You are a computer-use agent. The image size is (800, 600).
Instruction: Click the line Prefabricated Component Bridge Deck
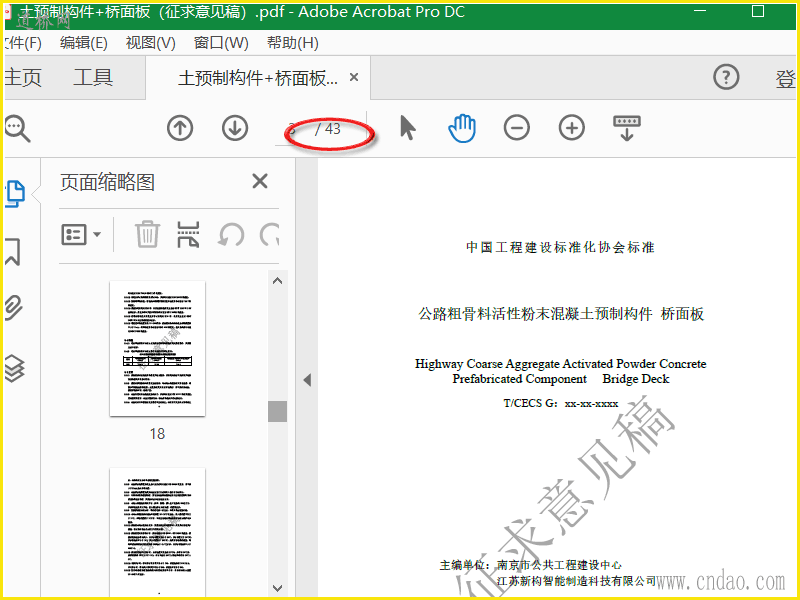(x=560, y=379)
